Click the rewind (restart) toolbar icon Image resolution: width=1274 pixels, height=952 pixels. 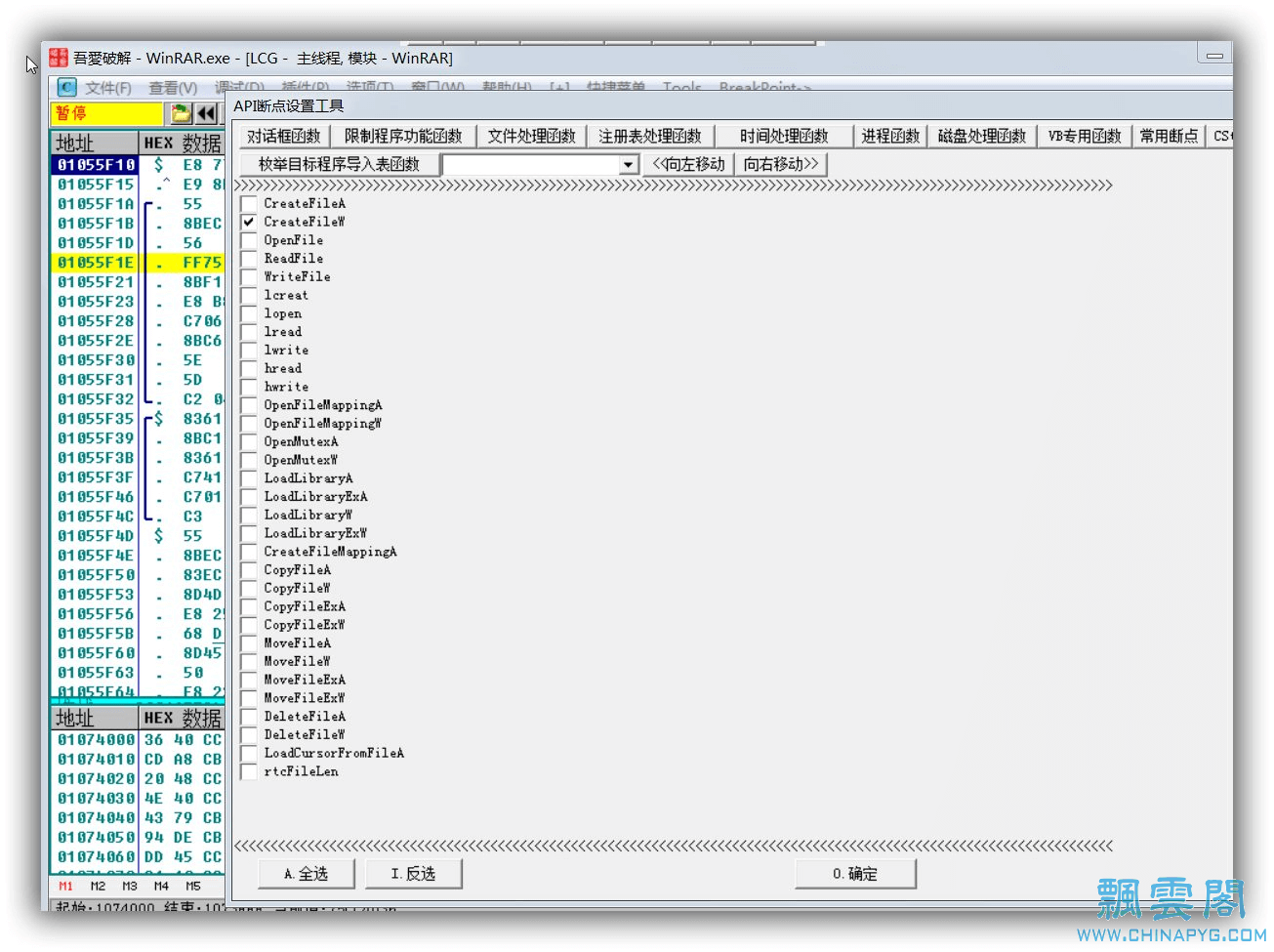click(206, 113)
